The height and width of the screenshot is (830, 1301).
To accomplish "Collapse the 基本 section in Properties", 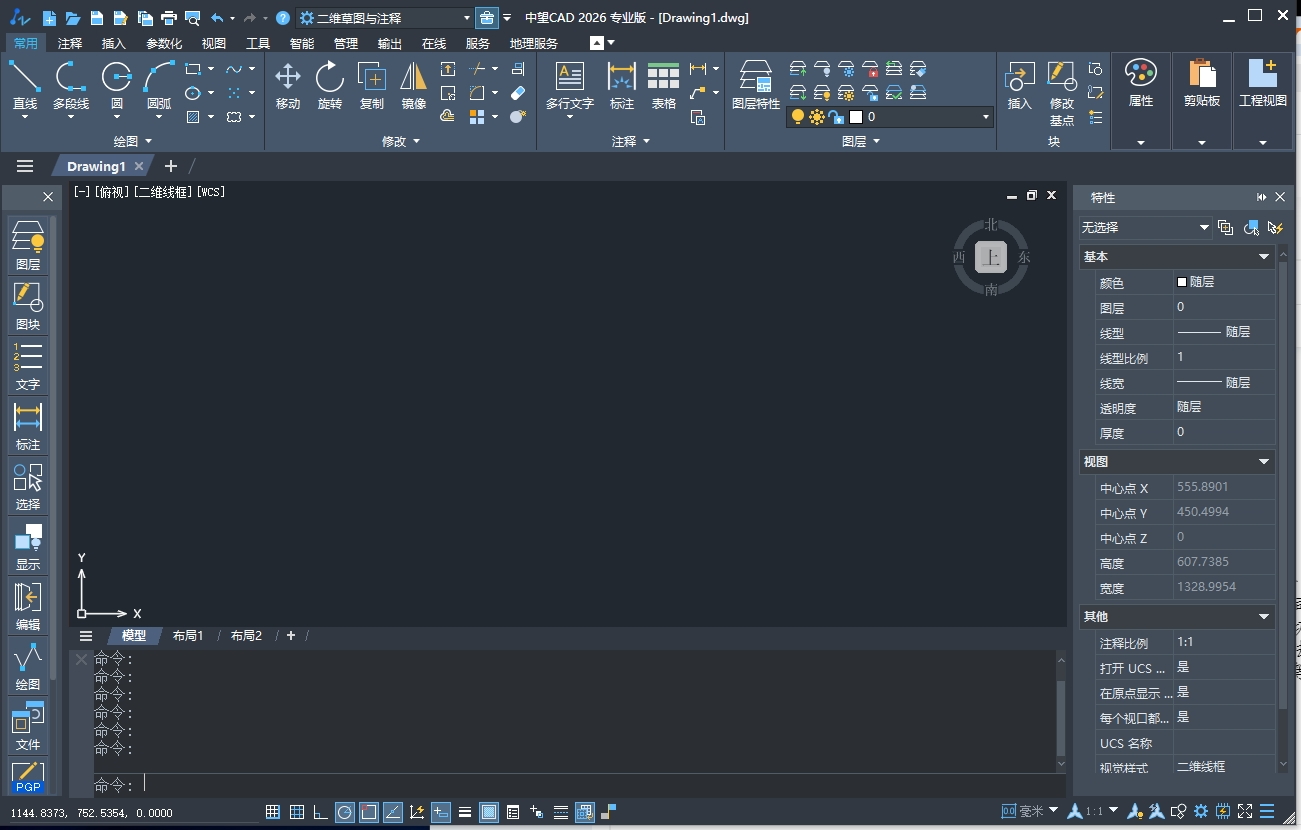I will point(1264,257).
